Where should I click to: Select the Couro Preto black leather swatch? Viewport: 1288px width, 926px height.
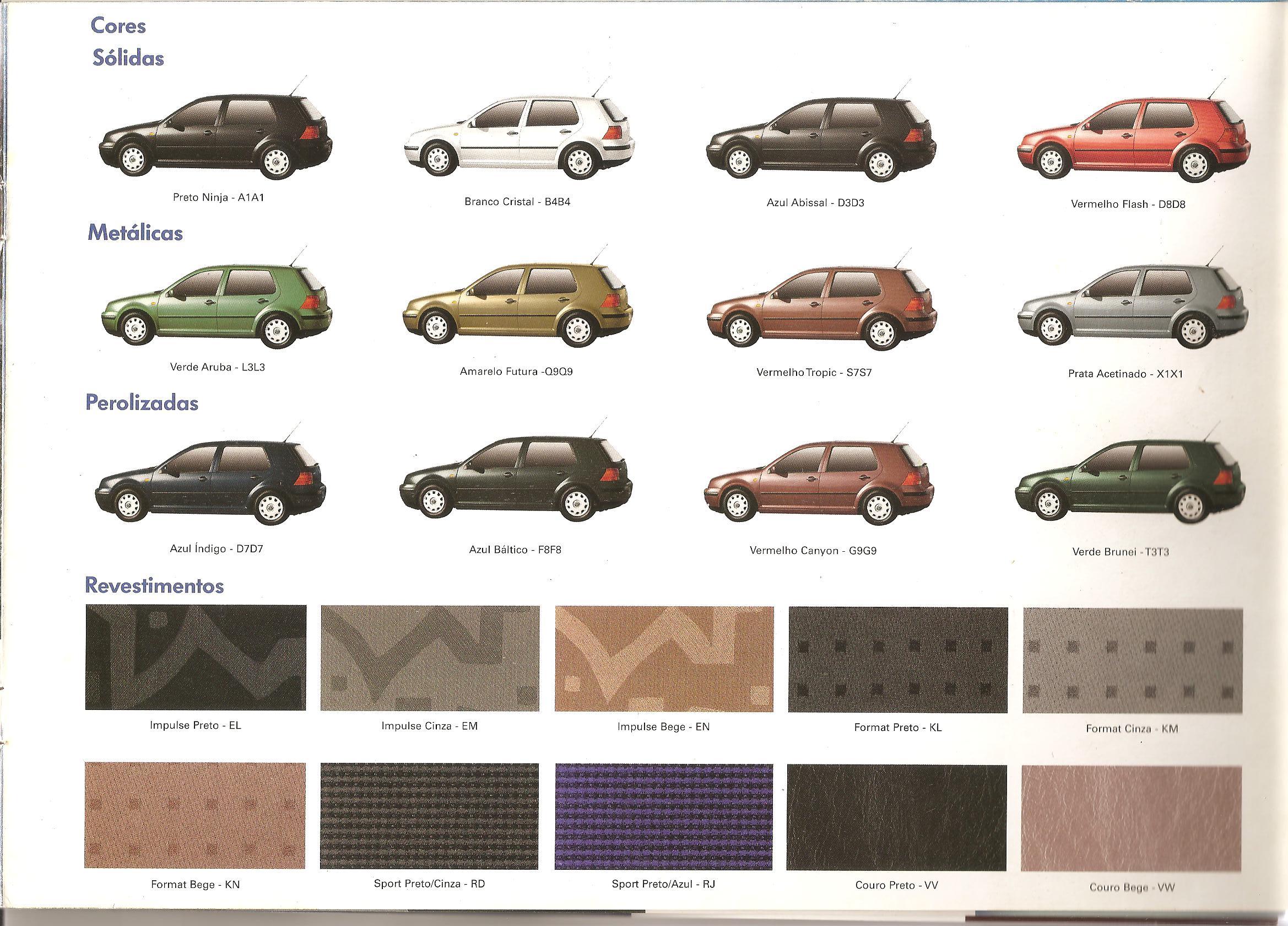pyautogui.click(x=896, y=818)
